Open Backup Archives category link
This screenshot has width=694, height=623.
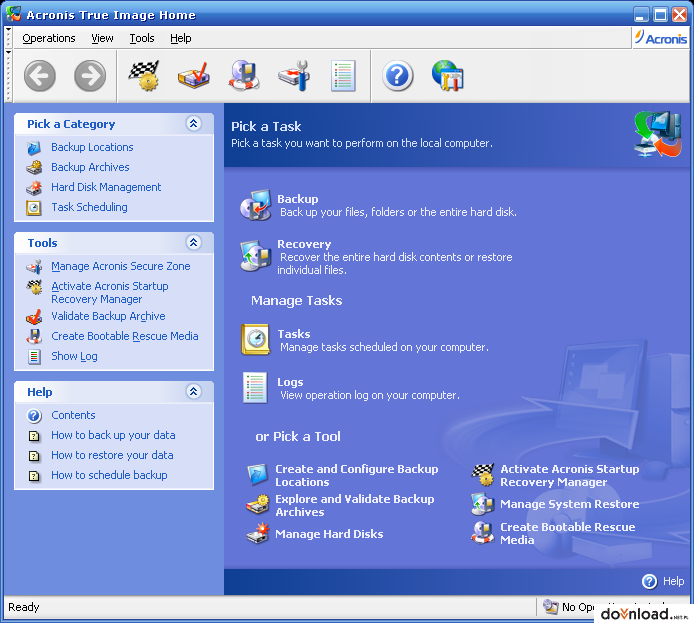coord(90,167)
